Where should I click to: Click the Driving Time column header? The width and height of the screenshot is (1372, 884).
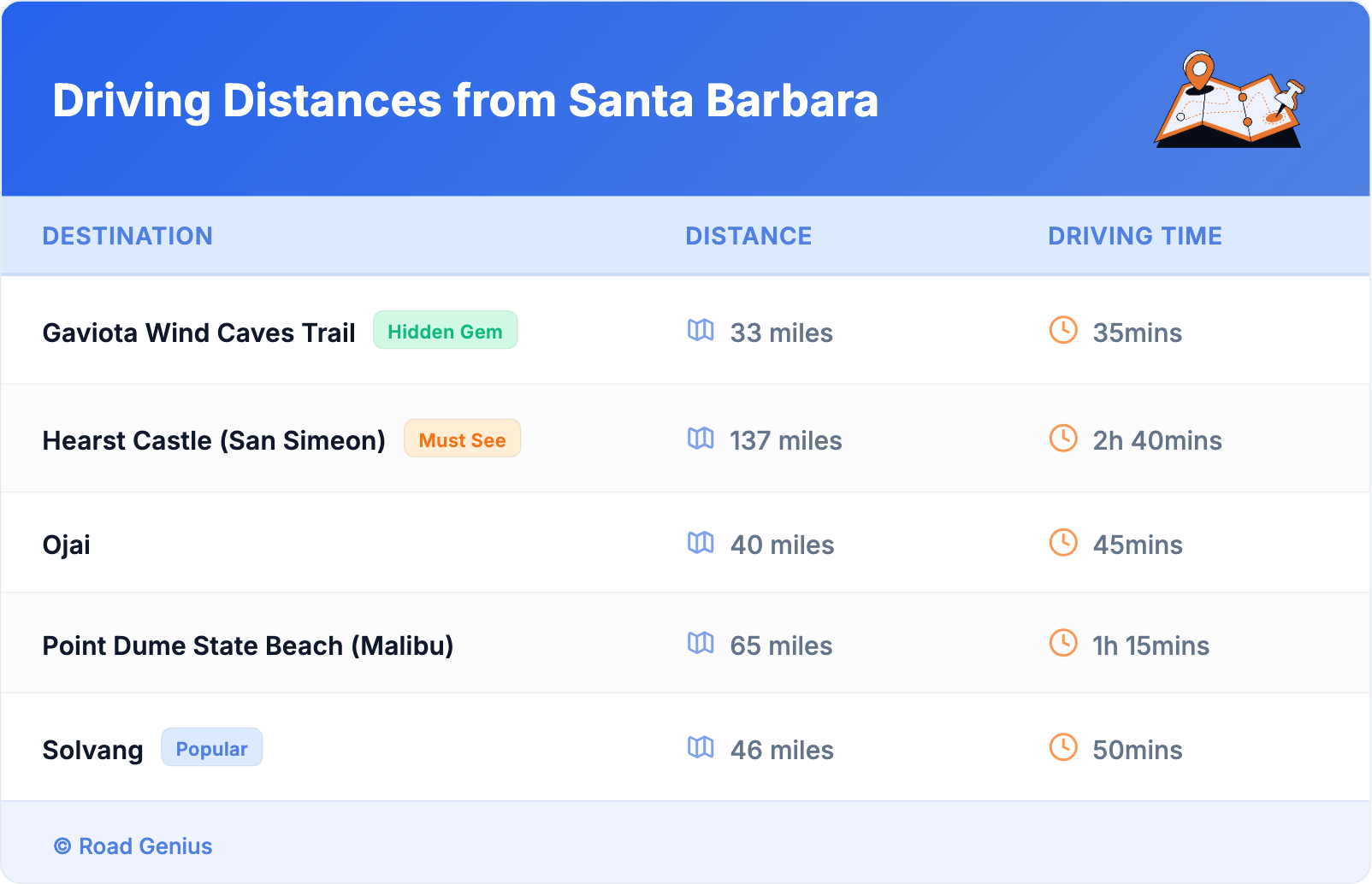[x=1134, y=236]
